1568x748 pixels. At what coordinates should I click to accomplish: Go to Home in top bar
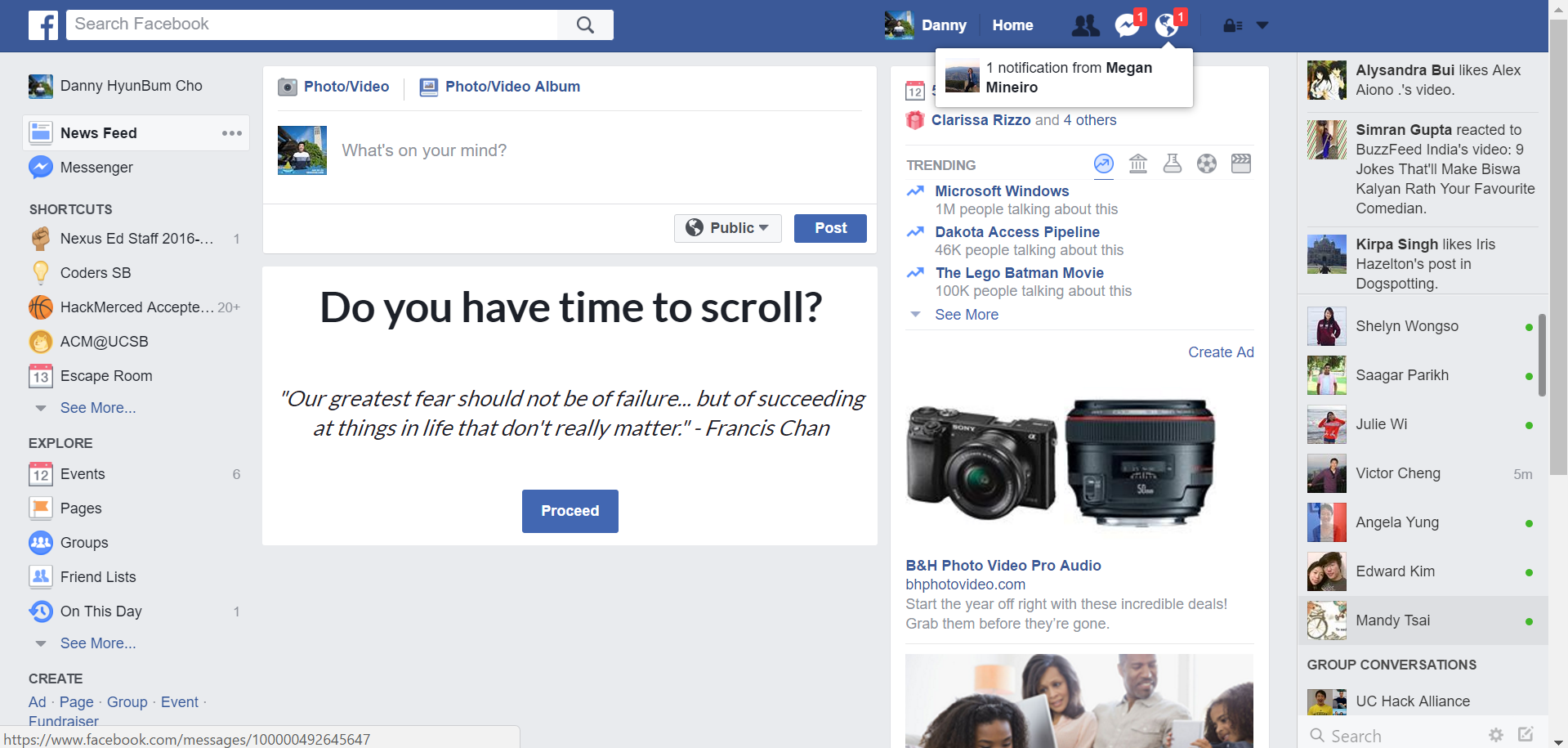[1012, 25]
